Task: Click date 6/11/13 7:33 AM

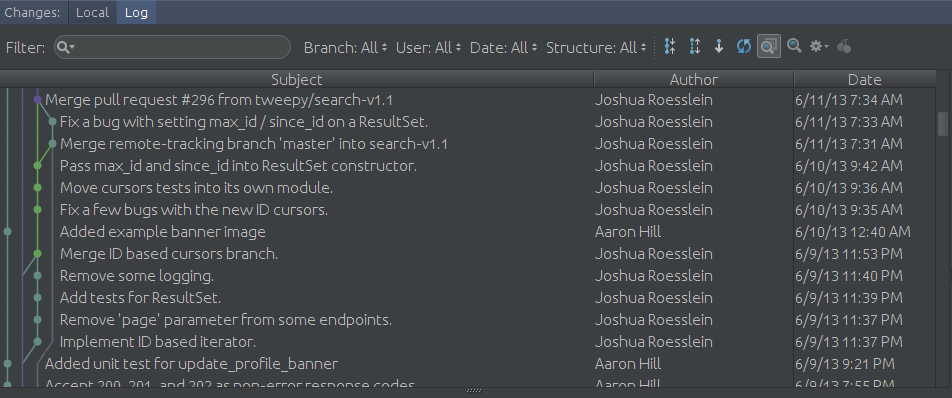Action: pos(849,122)
